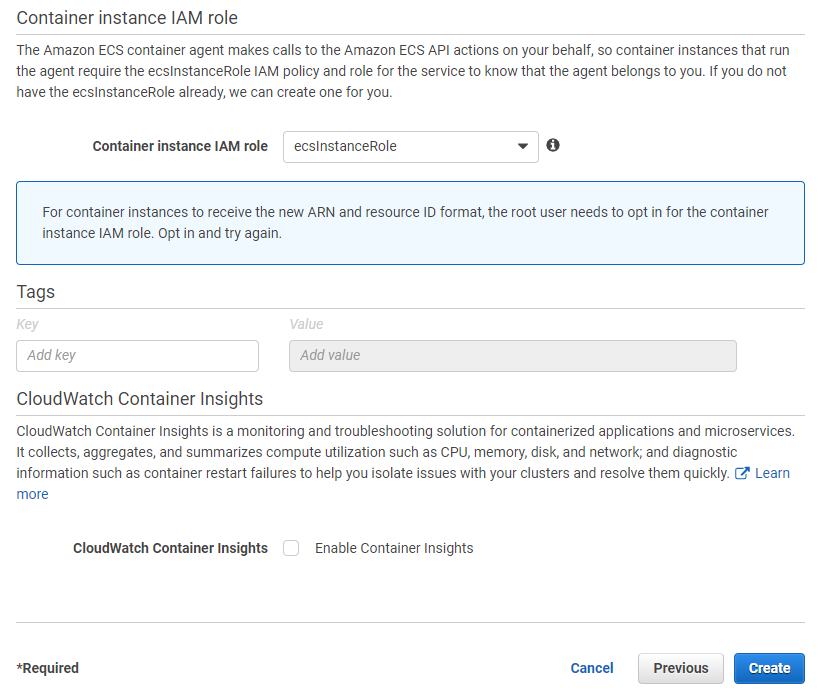Click the Add value input field

point(513,356)
